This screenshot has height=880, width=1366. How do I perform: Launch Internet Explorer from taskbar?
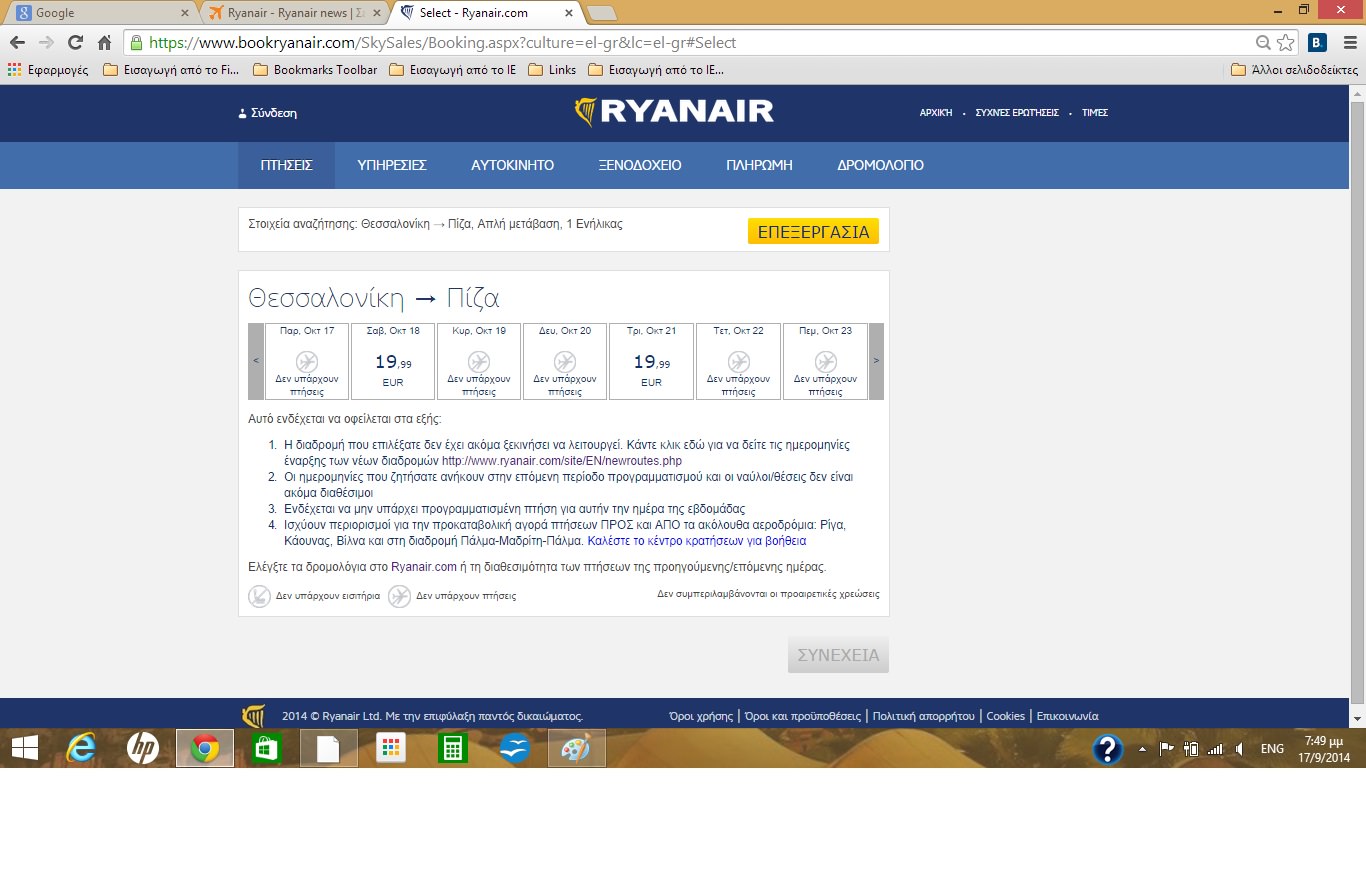click(x=81, y=748)
